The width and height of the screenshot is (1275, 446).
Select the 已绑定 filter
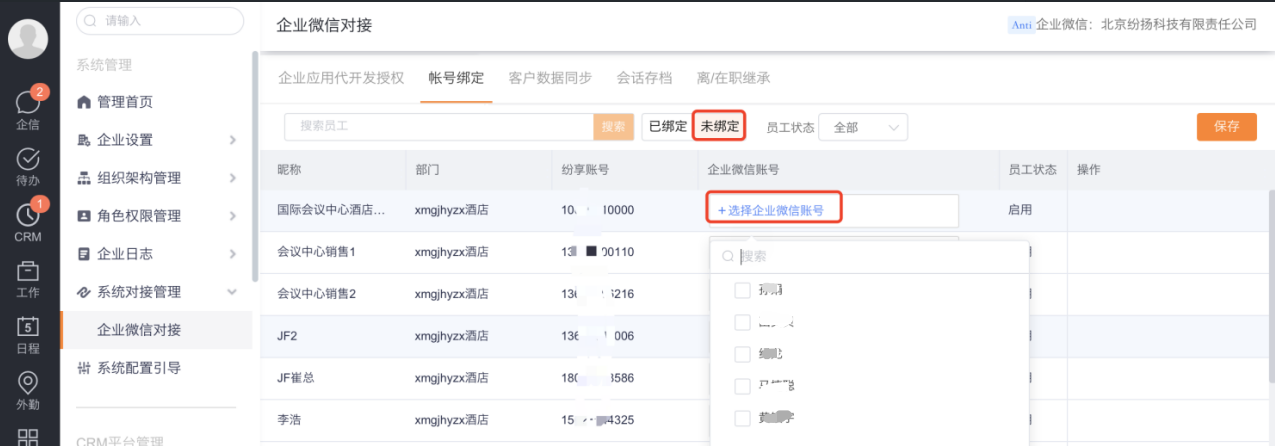667,127
